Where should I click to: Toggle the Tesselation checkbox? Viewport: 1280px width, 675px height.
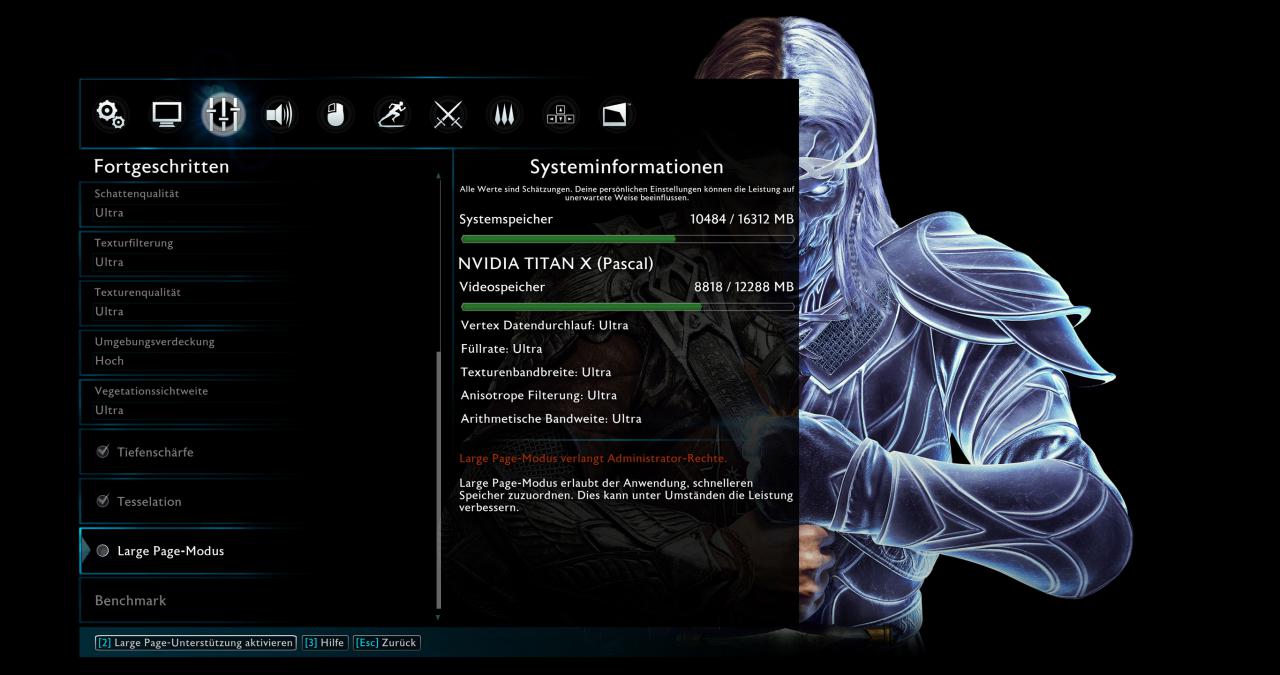point(102,501)
